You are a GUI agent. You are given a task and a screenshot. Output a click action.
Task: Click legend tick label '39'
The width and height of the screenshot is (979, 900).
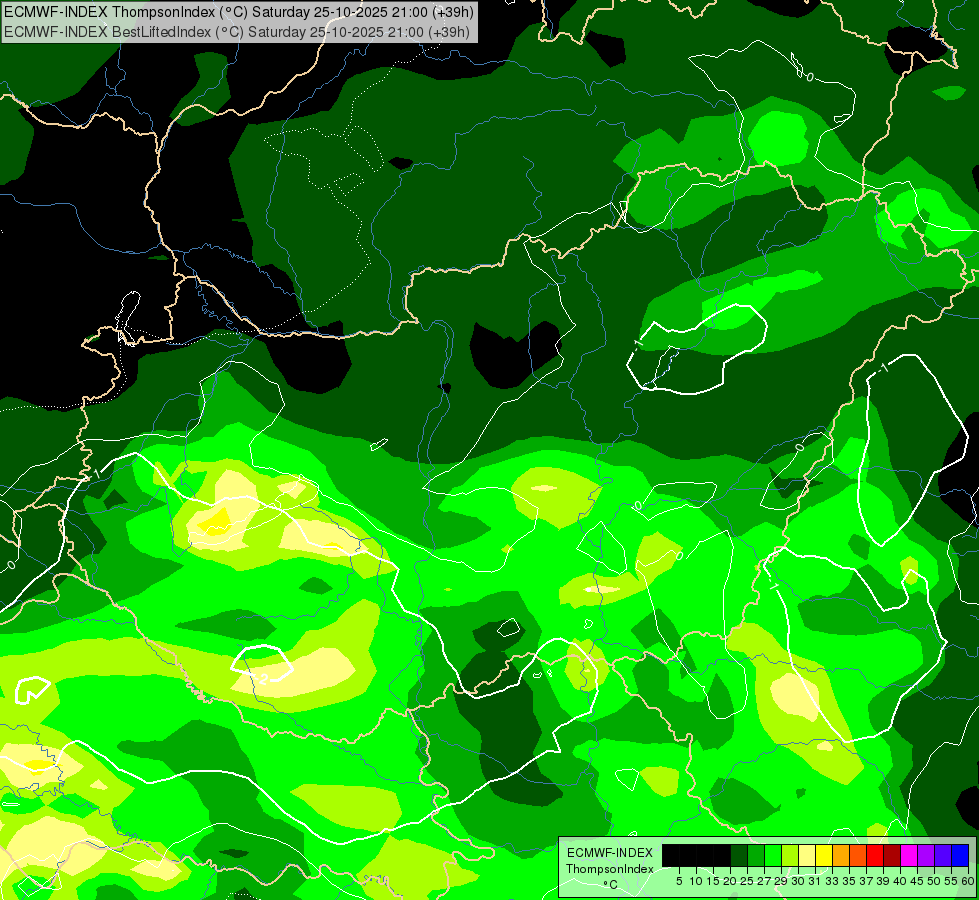pyautogui.click(x=883, y=881)
